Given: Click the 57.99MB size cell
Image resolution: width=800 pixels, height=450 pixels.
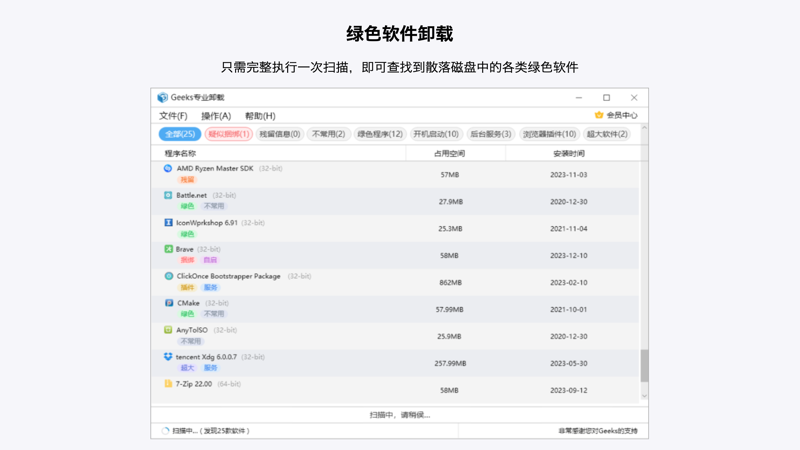Looking at the screenshot, I should click(449, 310).
